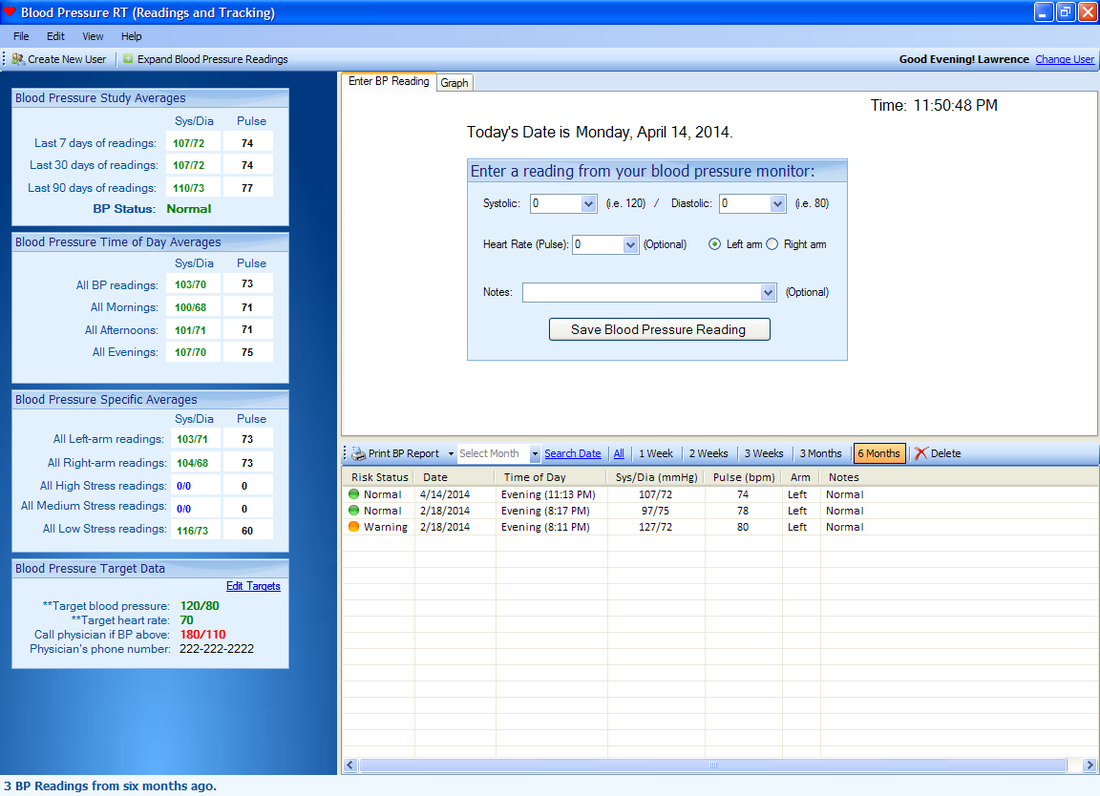Click the orange Warning status dot
The width and height of the screenshot is (1100, 796).
point(354,527)
